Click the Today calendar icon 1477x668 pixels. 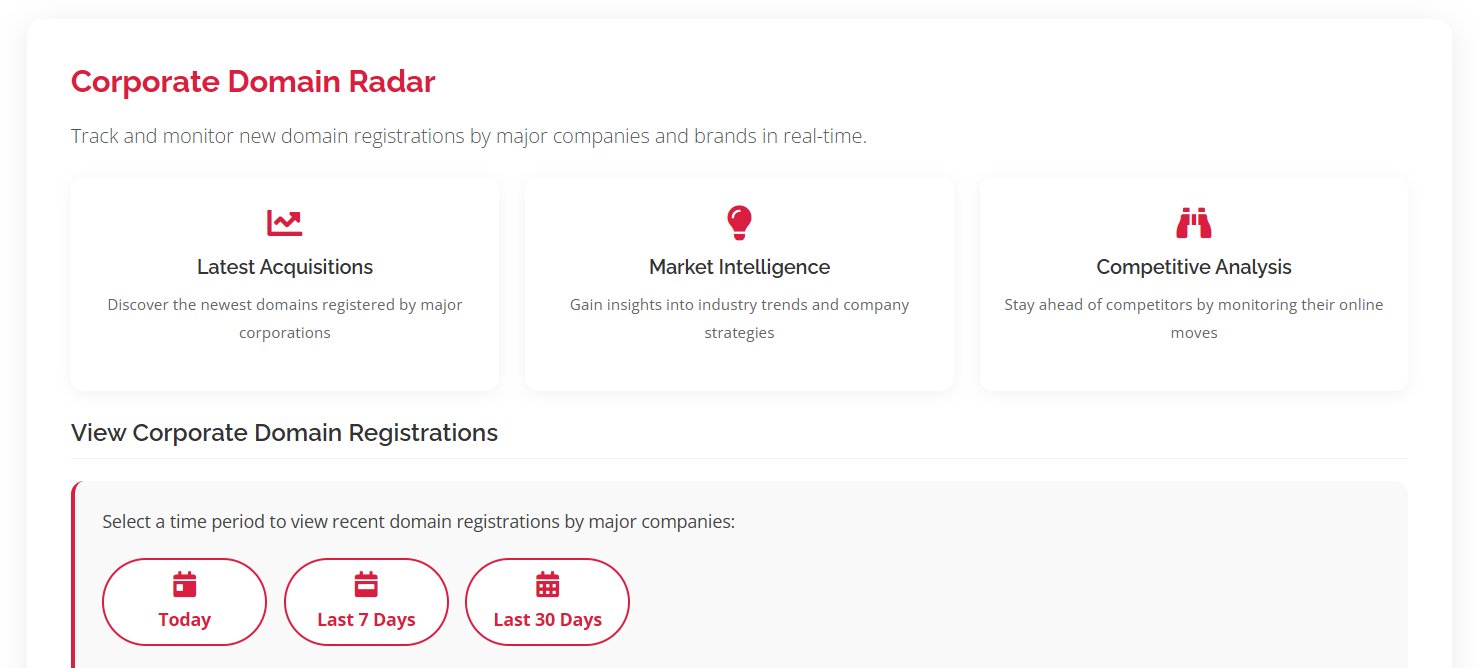point(184,584)
